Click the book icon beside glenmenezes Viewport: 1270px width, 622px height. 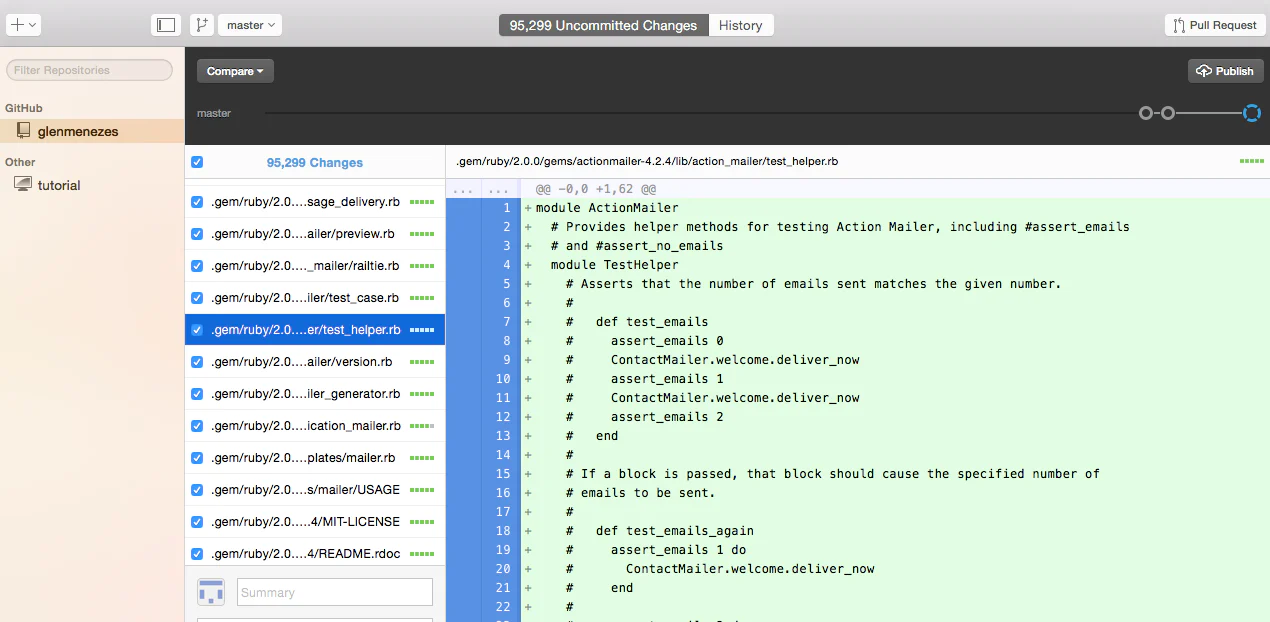tap(23, 131)
